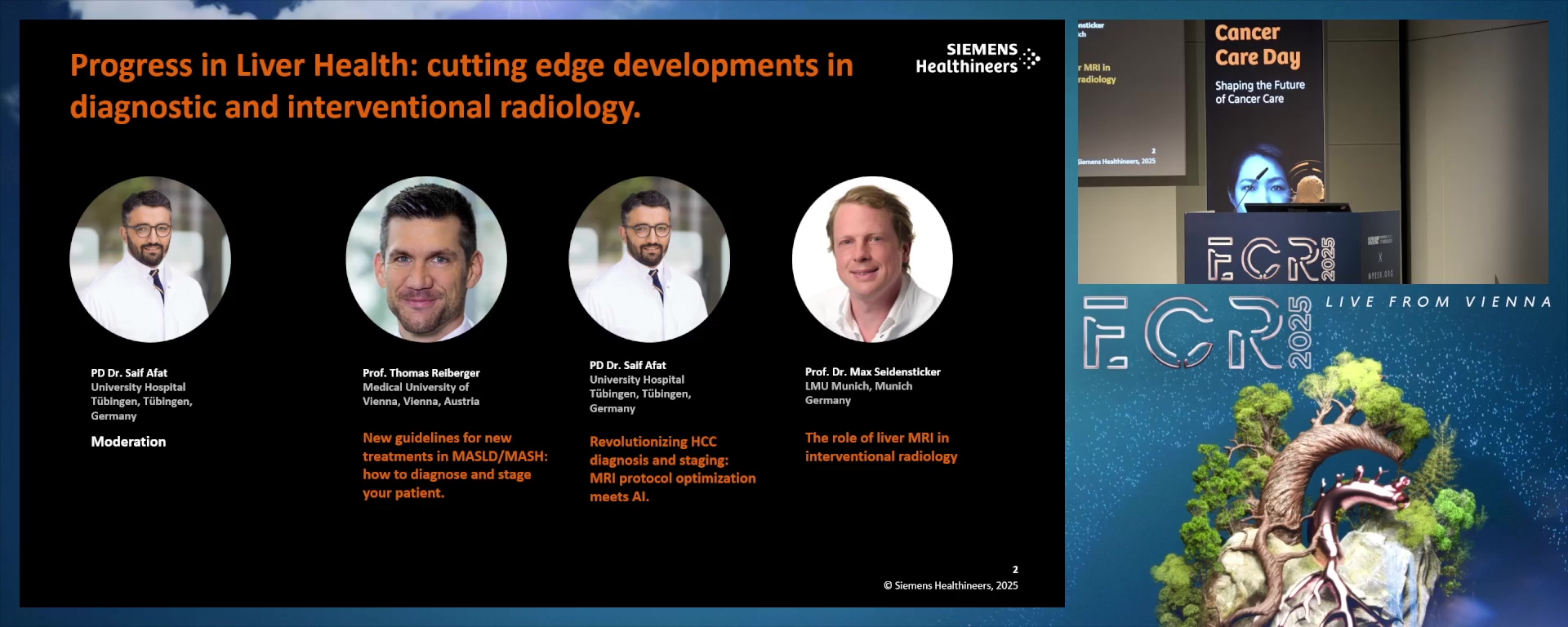Viewport: 1568px width, 627px height.
Task: Click '© Siemens Healthineers, 2025' copyright text
Action: tap(951, 585)
